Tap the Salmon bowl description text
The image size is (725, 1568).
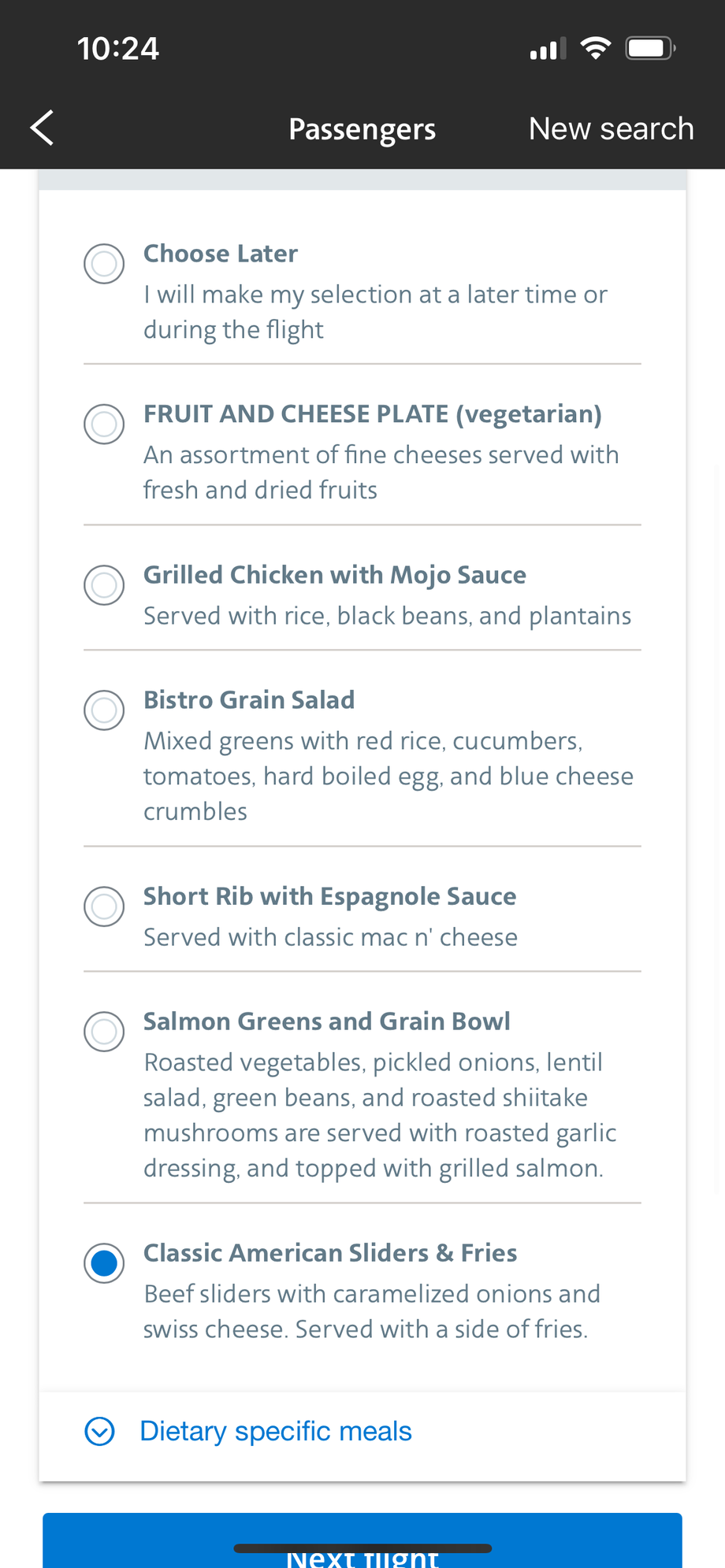click(x=378, y=1115)
